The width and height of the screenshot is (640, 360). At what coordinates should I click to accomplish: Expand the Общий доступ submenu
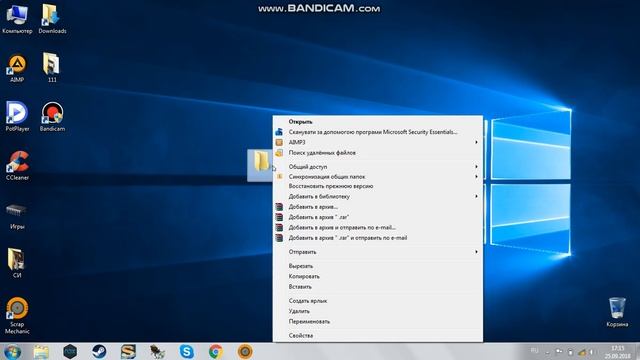pyautogui.click(x=378, y=167)
